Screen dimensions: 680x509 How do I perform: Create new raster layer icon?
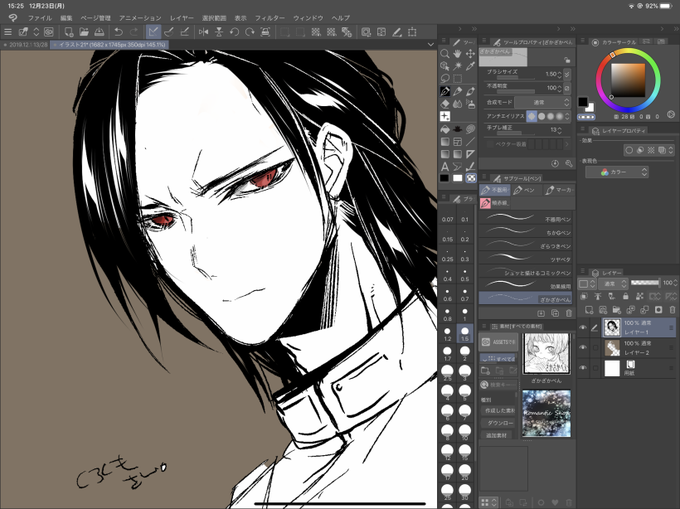click(588, 310)
